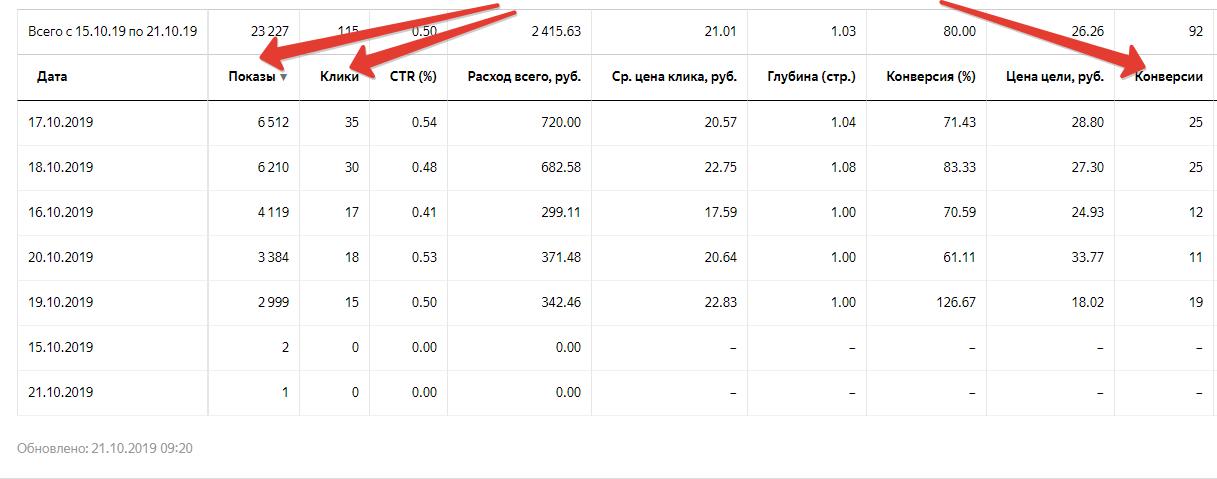Click total impressions 23 227

point(269,31)
